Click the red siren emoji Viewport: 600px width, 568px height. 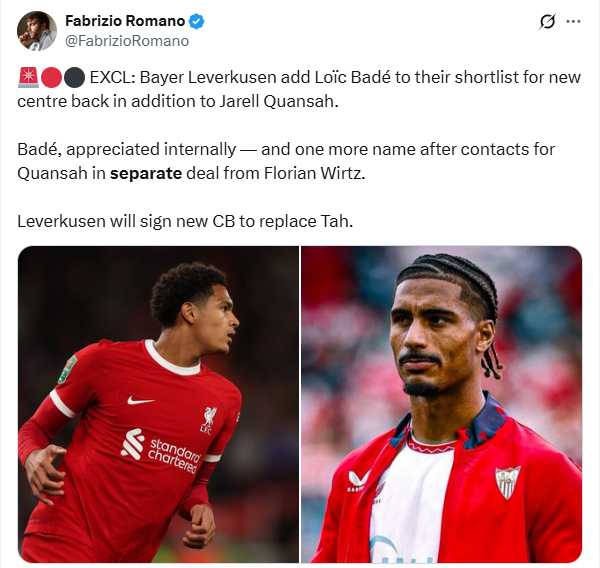coord(28,77)
